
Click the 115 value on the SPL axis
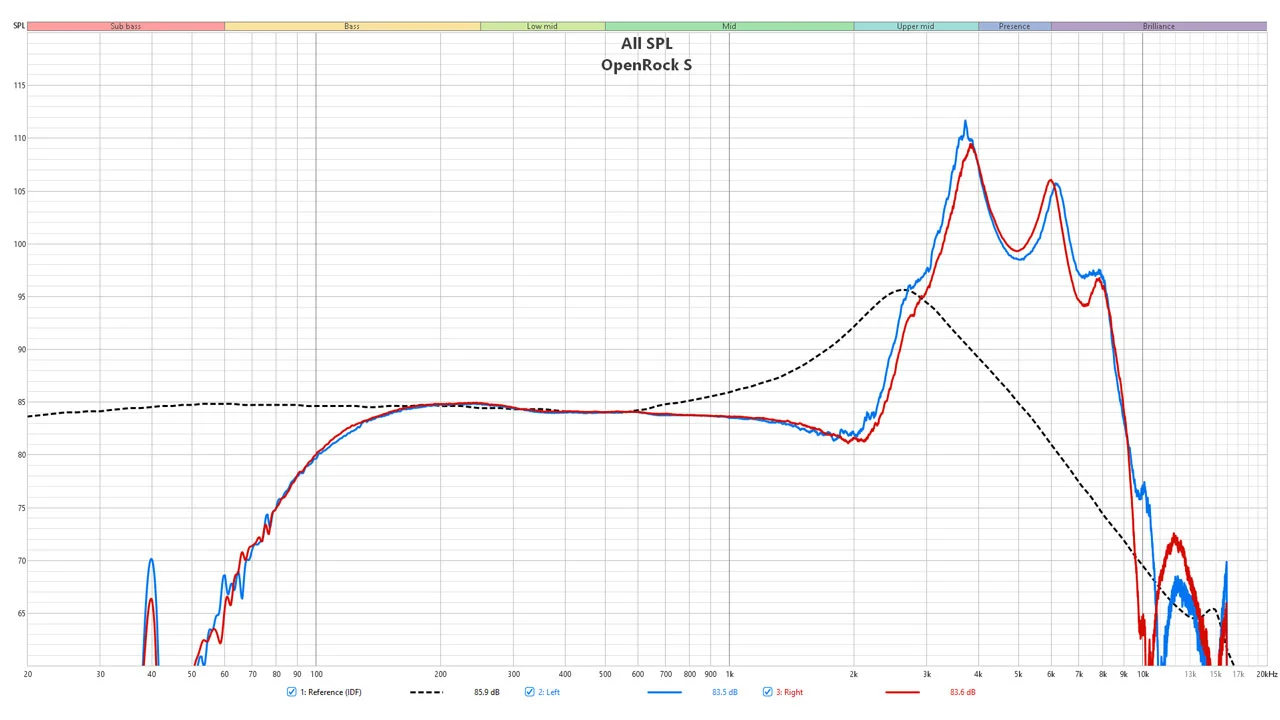pos(19,85)
